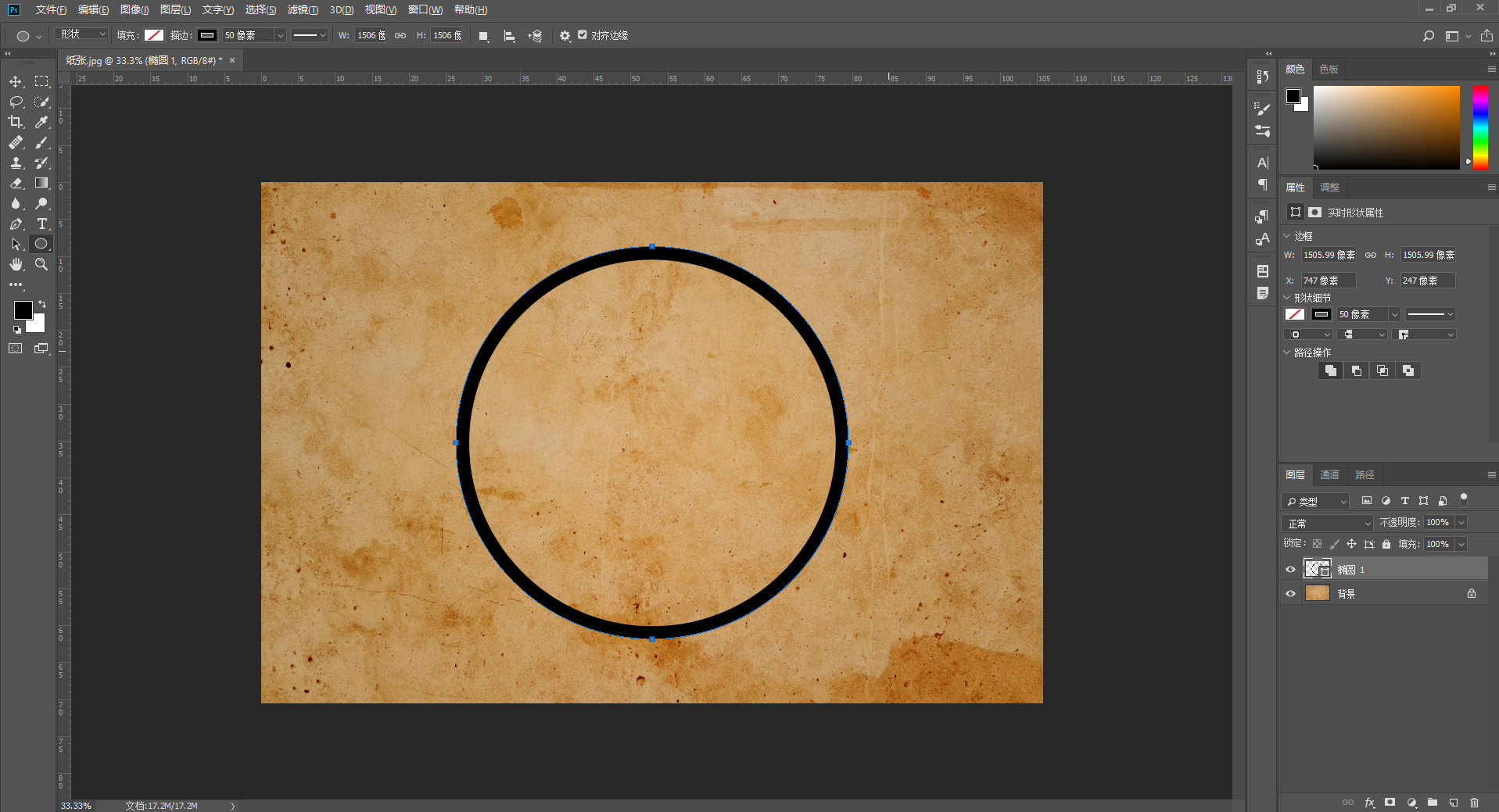The width and height of the screenshot is (1499, 812).
Task: Open the layer blend mode dropdown
Action: click(1327, 523)
